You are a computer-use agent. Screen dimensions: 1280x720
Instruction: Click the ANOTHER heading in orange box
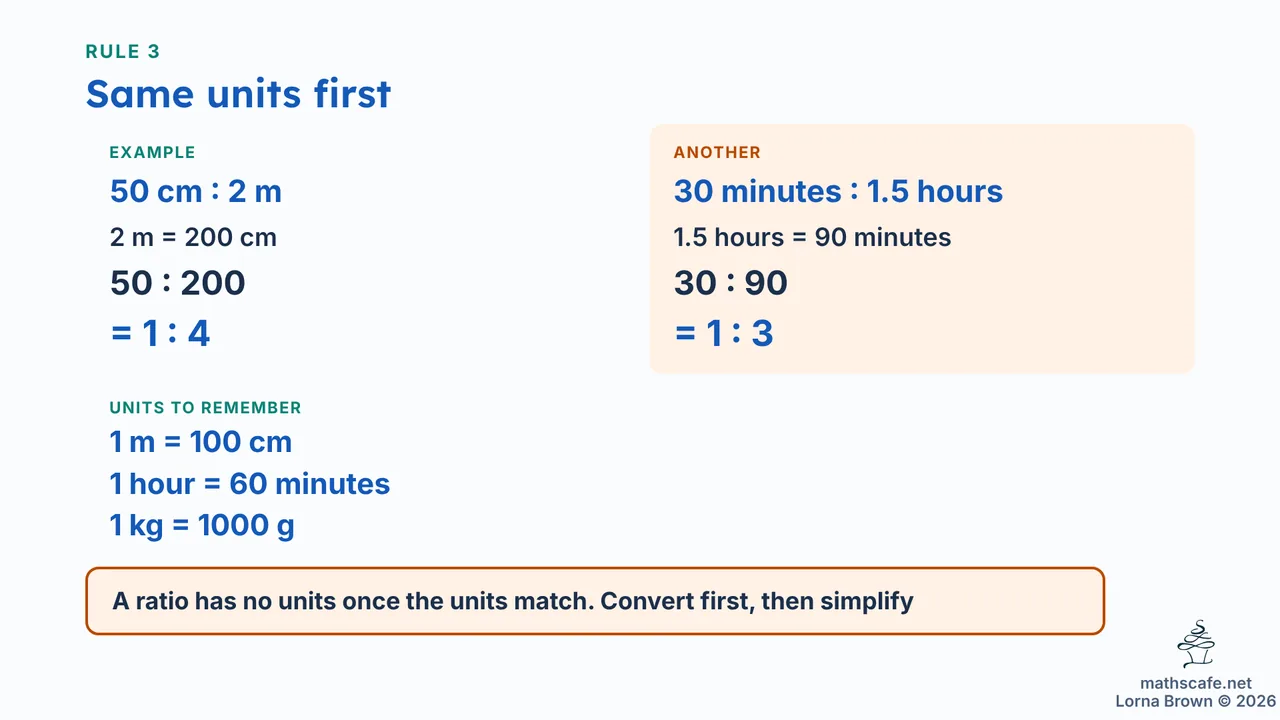coord(717,153)
